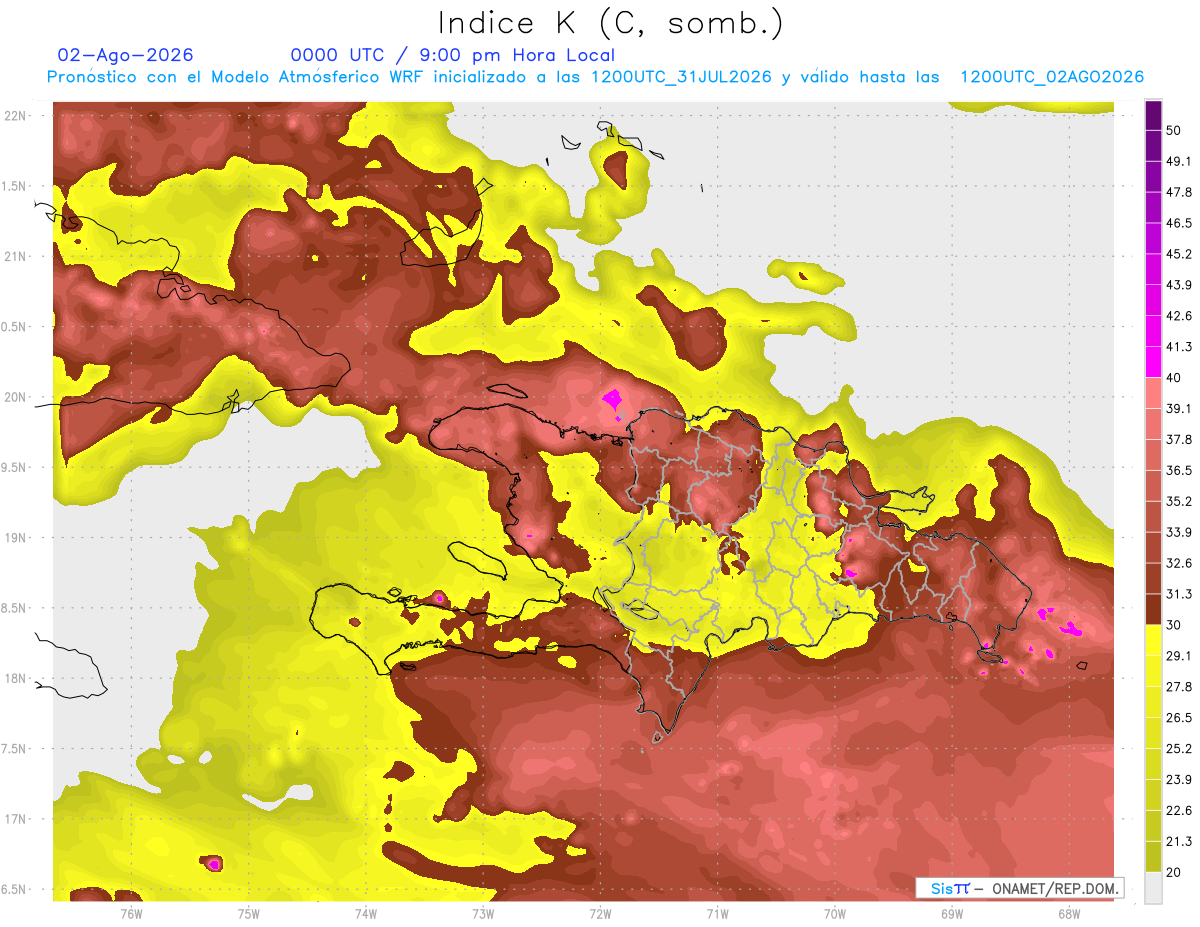Click the gray colorbar segment below 20

coord(1153,887)
